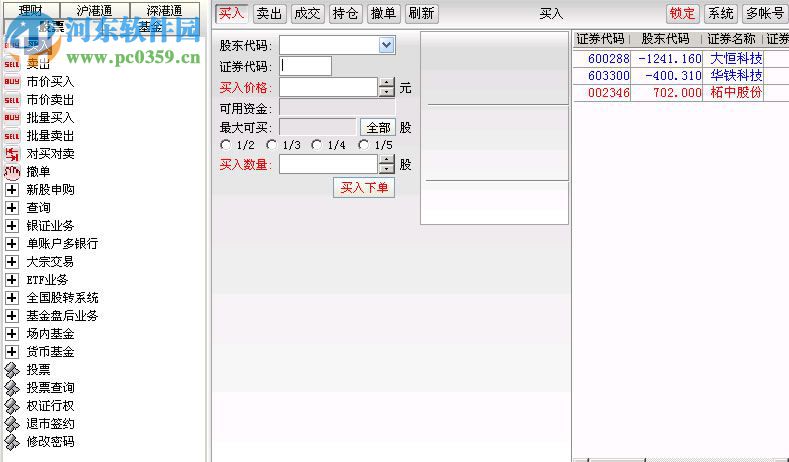Click the 证券代码 input field
789x462 pixels.
tap(305, 66)
